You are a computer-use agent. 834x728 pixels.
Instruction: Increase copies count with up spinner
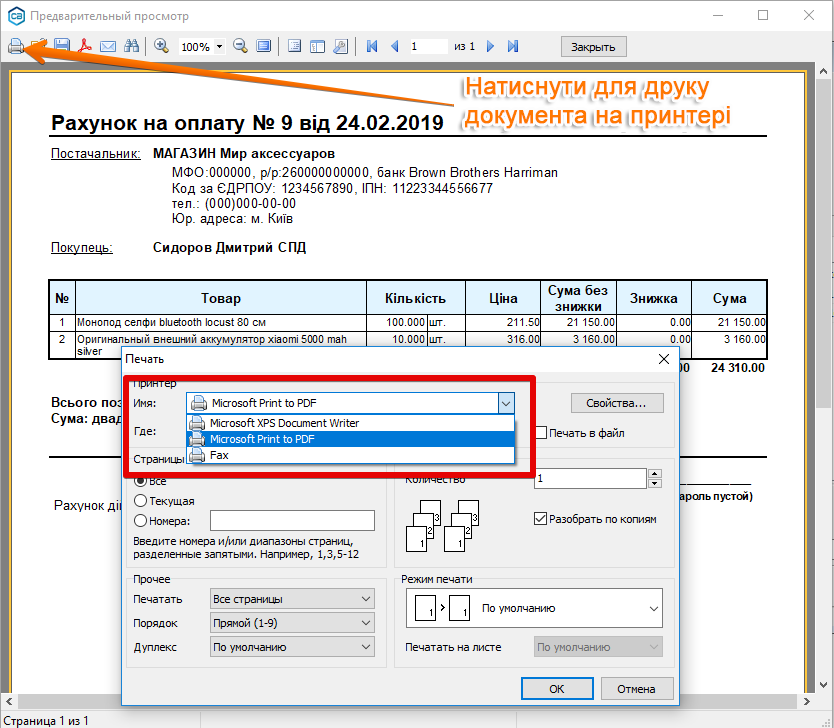point(655,473)
